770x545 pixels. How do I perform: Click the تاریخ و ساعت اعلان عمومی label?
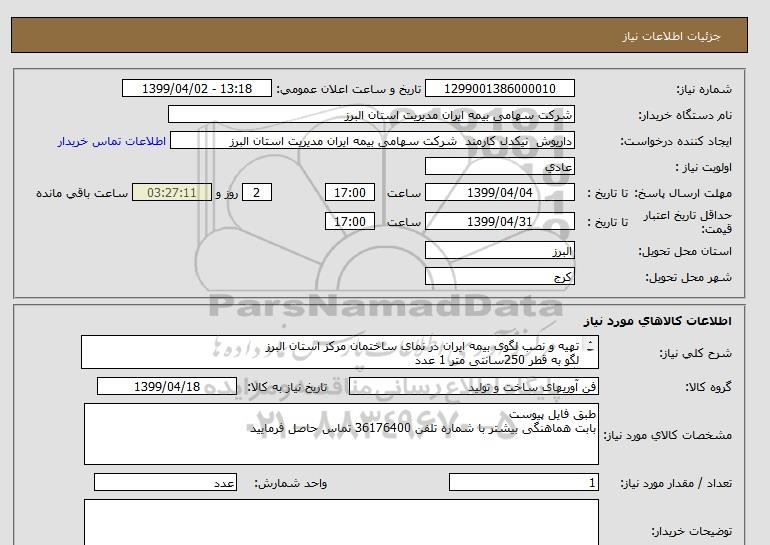[x=349, y=89]
